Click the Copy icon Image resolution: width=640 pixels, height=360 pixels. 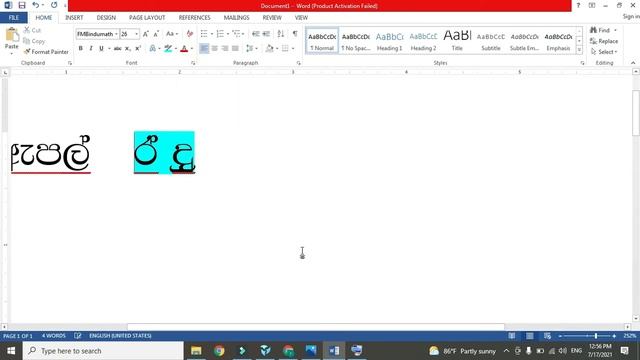pos(27,41)
